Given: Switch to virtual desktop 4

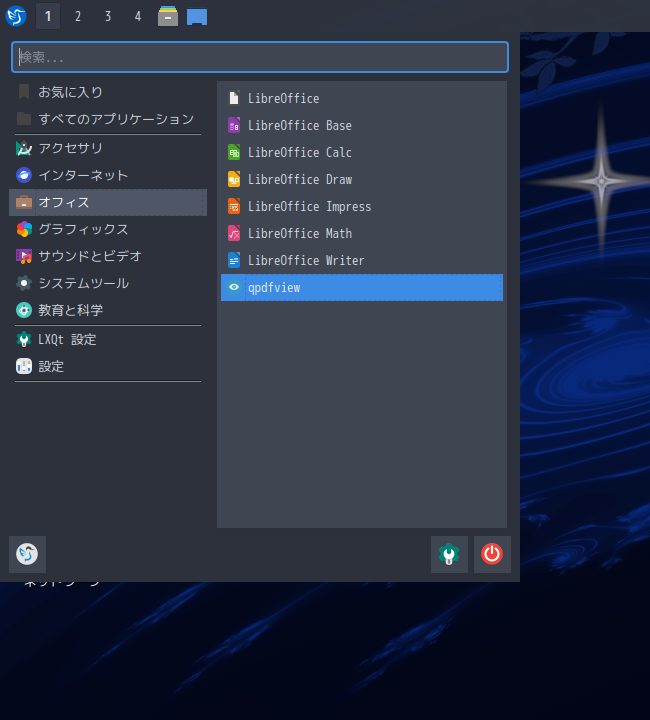Looking at the screenshot, I should pyautogui.click(x=138, y=17).
